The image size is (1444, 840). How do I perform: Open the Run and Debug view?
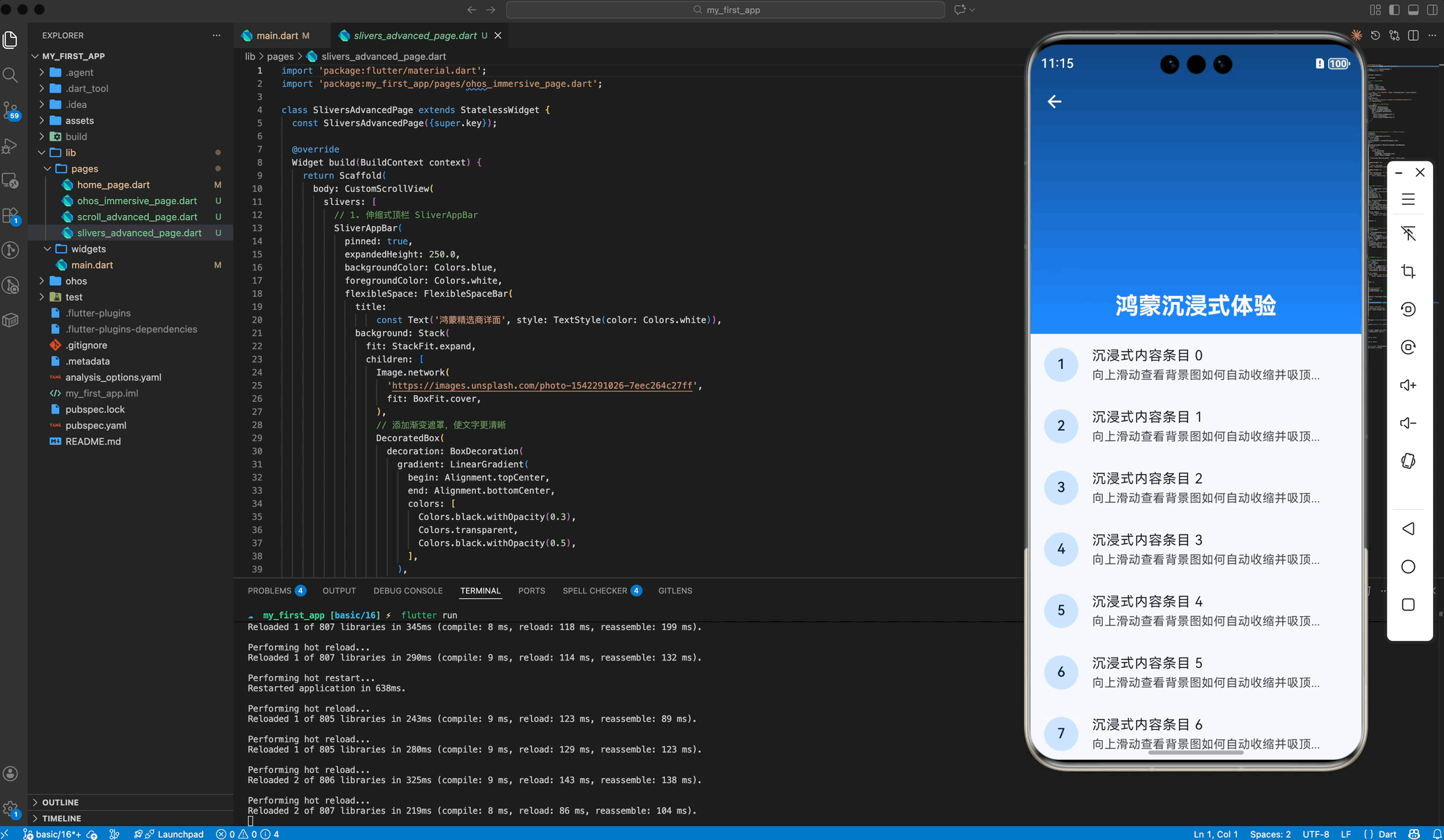tap(10, 146)
